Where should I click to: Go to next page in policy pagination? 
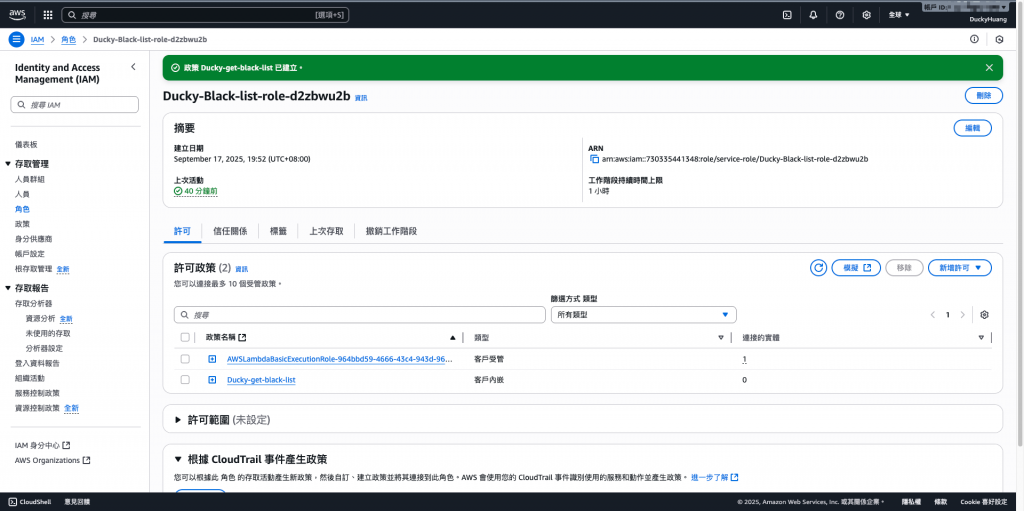pos(963,314)
